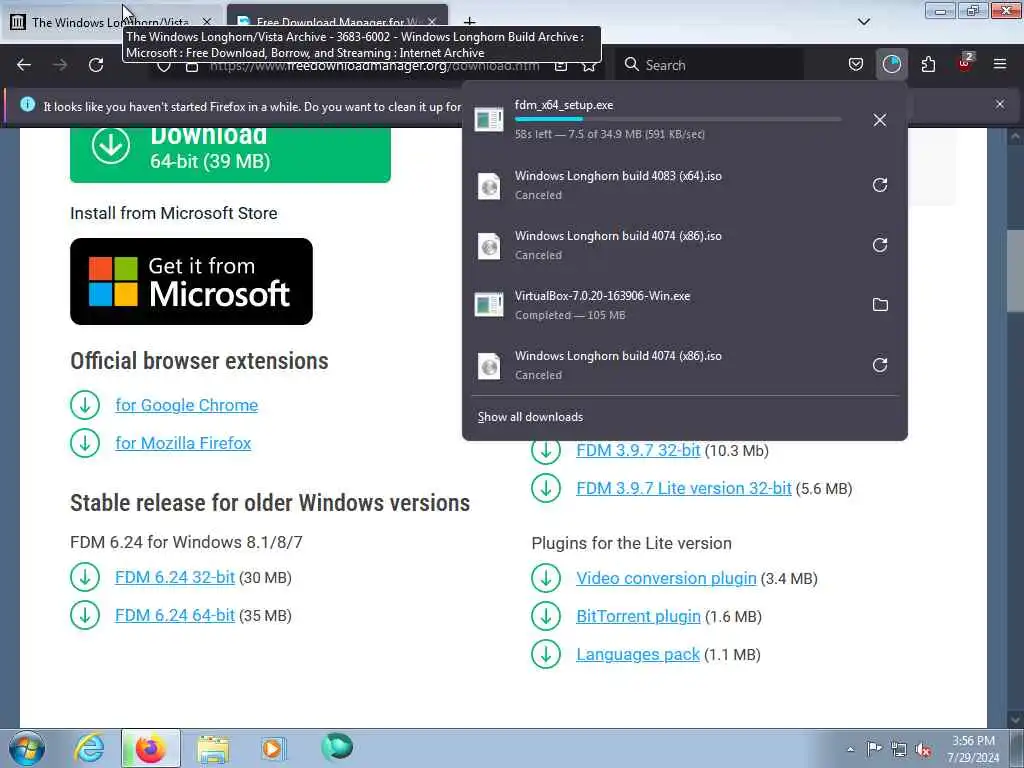Open the Languages pack link
Viewport: 1024px width, 768px height.
pyautogui.click(x=638, y=654)
